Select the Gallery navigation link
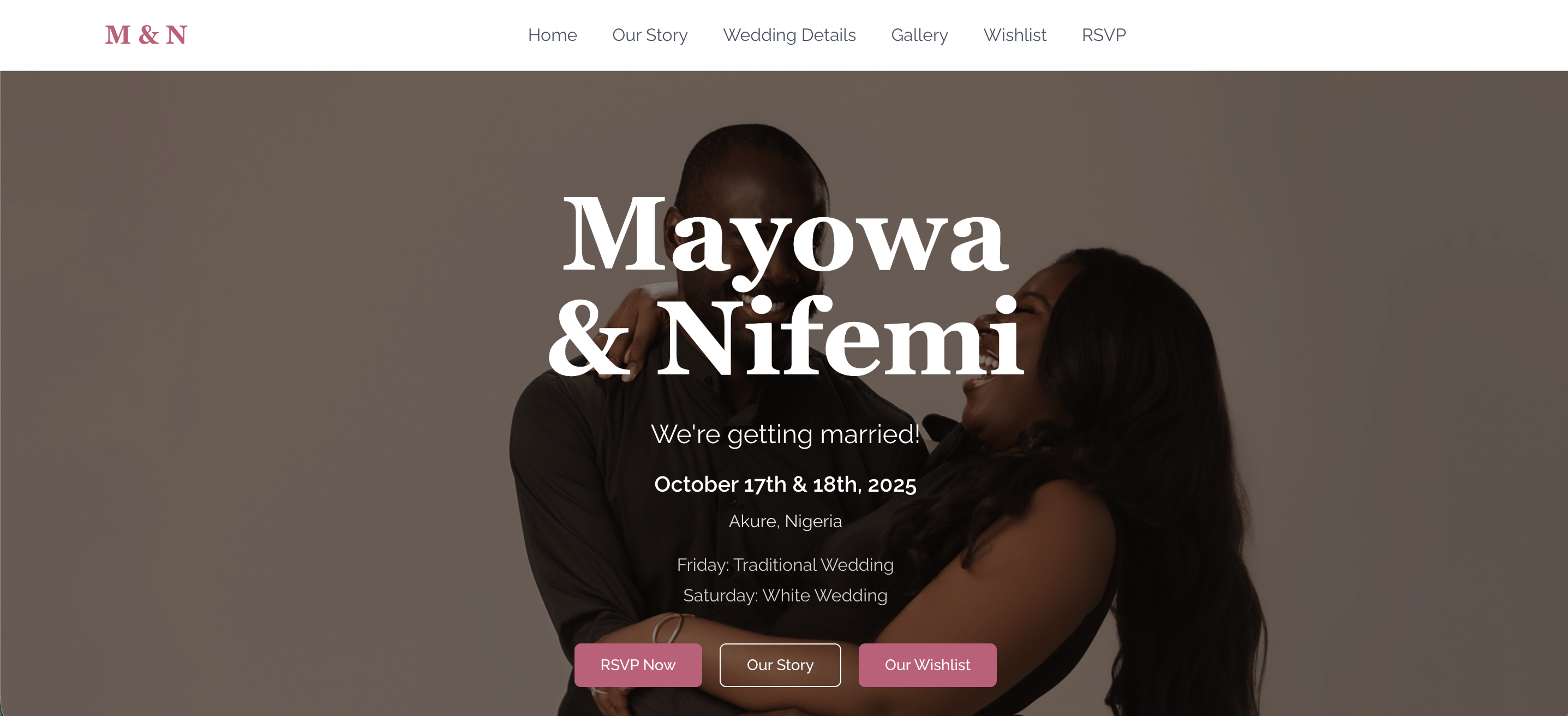The width and height of the screenshot is (1568, 716). pyautogui.click(x=919, y=35)
